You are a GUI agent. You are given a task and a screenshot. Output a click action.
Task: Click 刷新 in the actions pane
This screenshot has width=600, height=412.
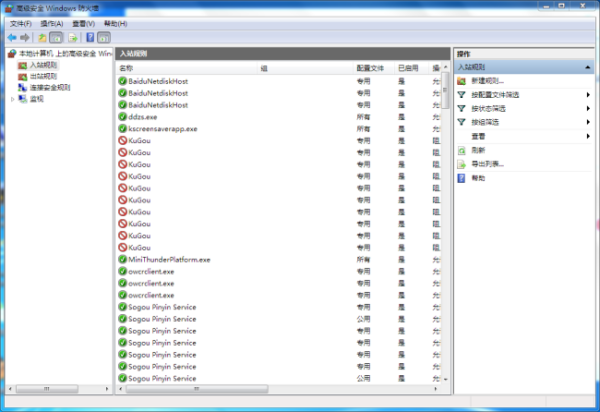(x=478, y=150)
